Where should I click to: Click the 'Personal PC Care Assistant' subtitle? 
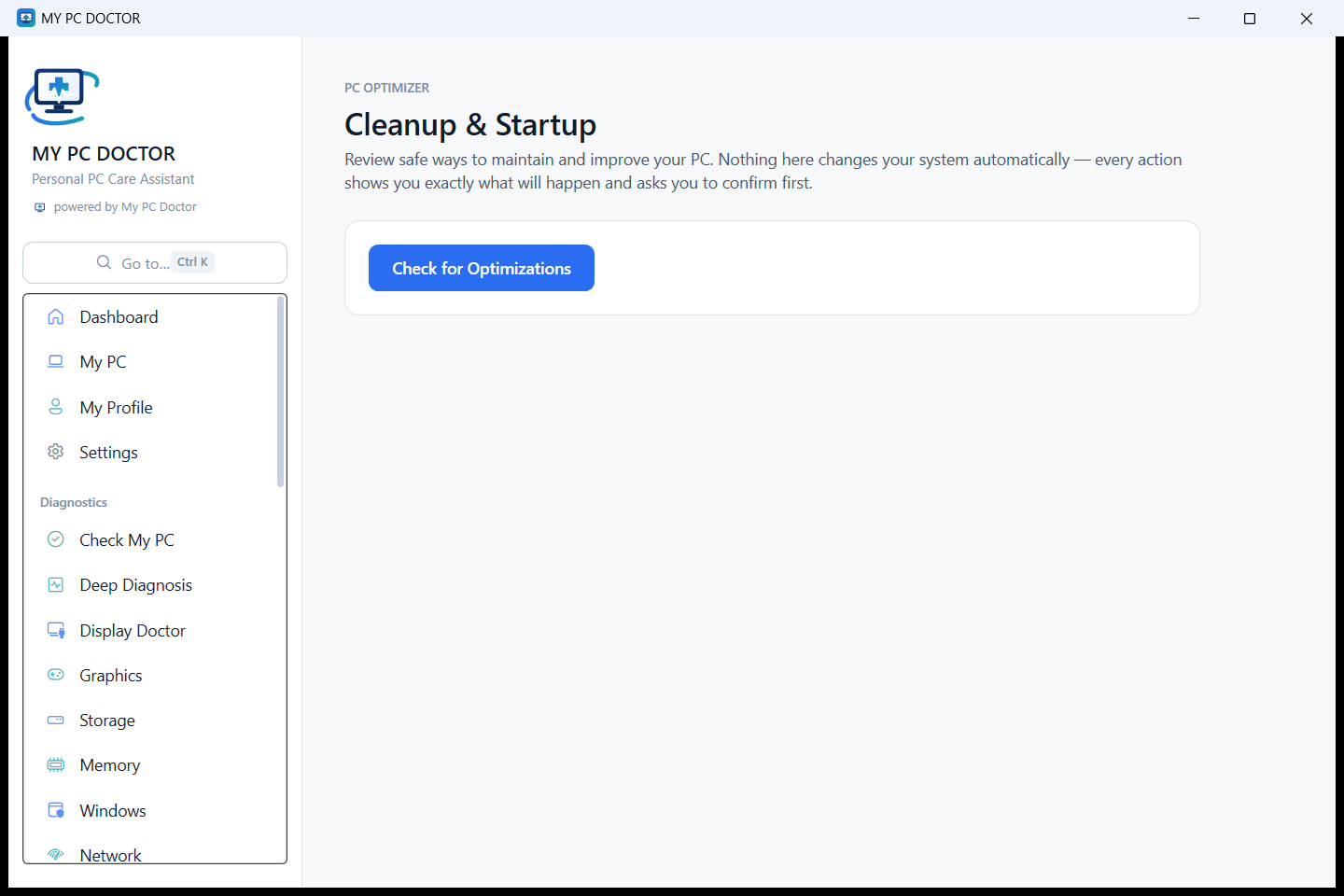coord(113,179)
